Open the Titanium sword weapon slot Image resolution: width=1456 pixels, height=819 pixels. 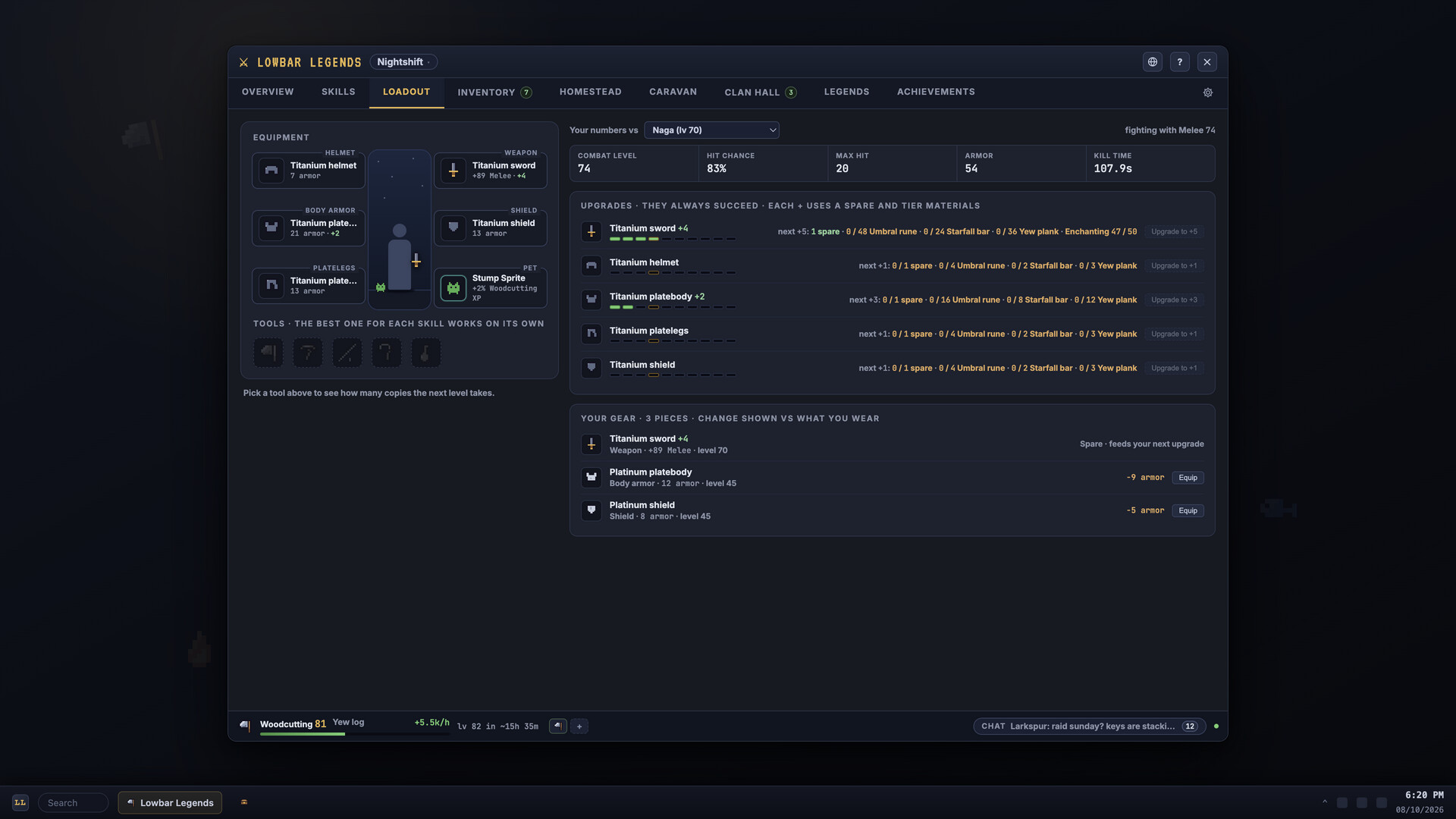pyautogui.click(x=490, y=170)
